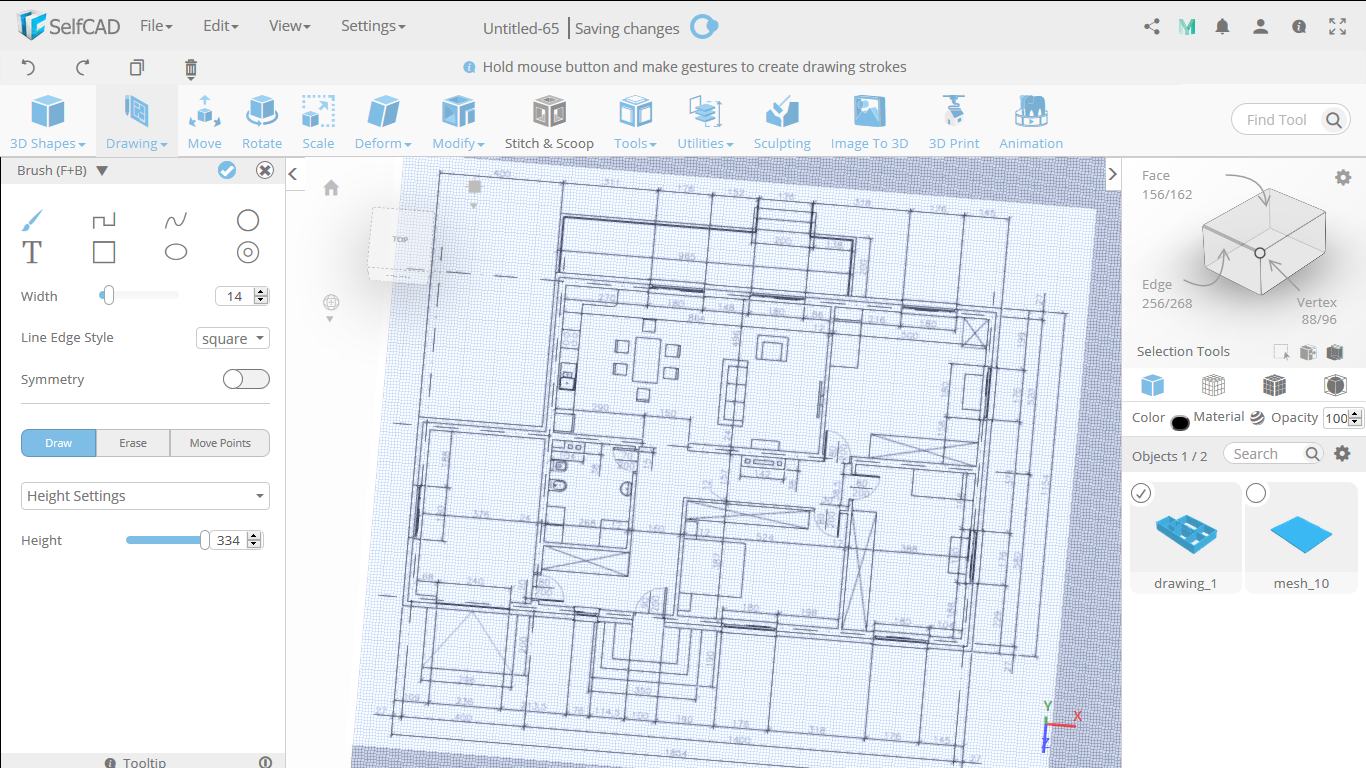Viewport: 1366px width, 768px height.
Task: Select the circle drawing tool
Action: click(248, 220)
